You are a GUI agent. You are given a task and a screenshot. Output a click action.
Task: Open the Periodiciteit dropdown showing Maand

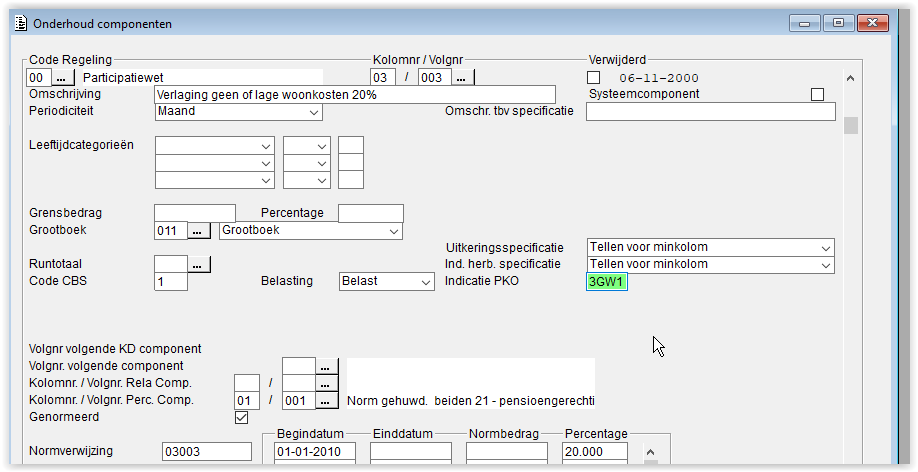(239, 112)
